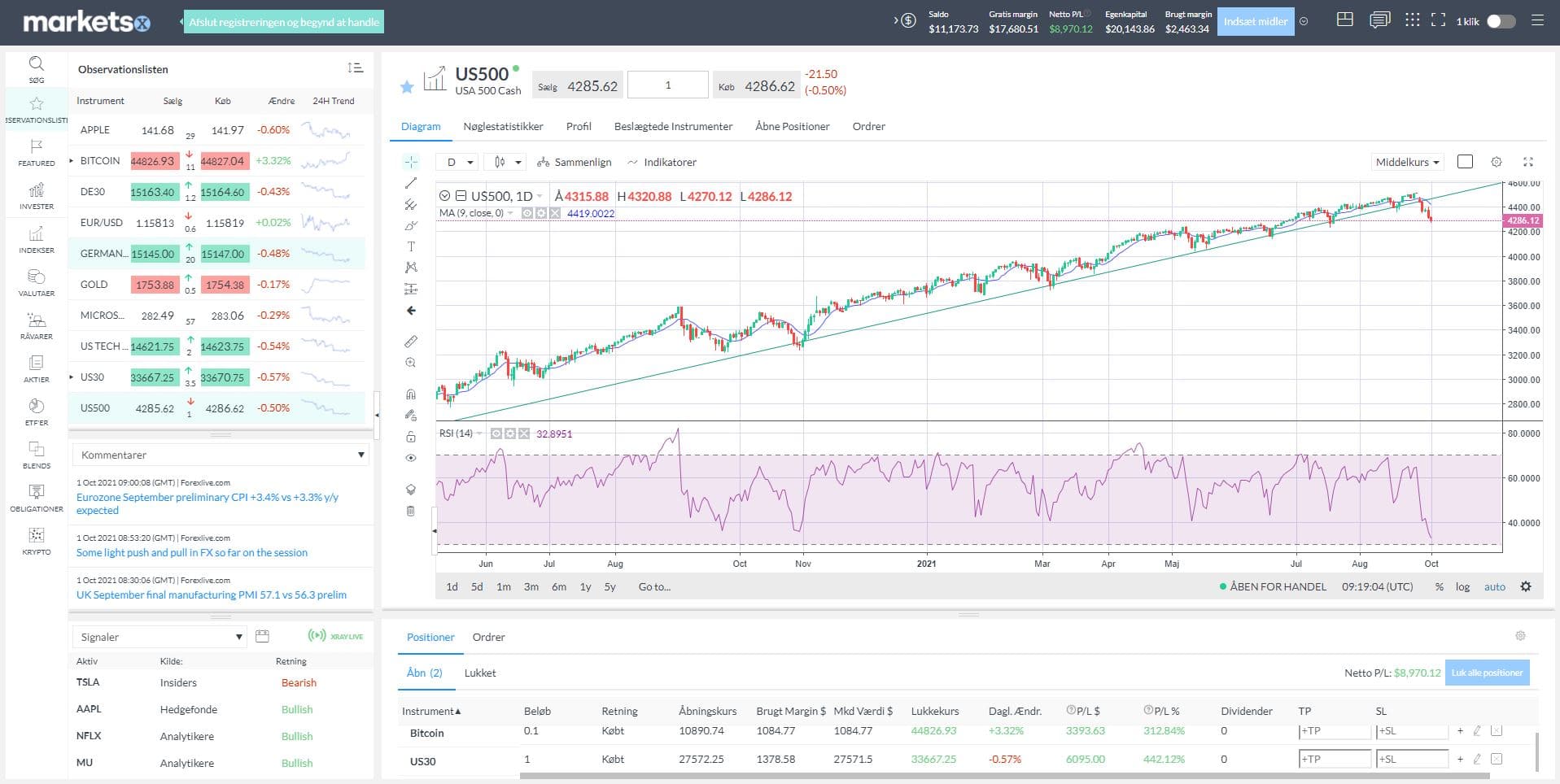The width and height of the screenshot is (1560, 784).
Task: Open dropdown arrow beside Indsæt midler
Action: click(1304, 22)
